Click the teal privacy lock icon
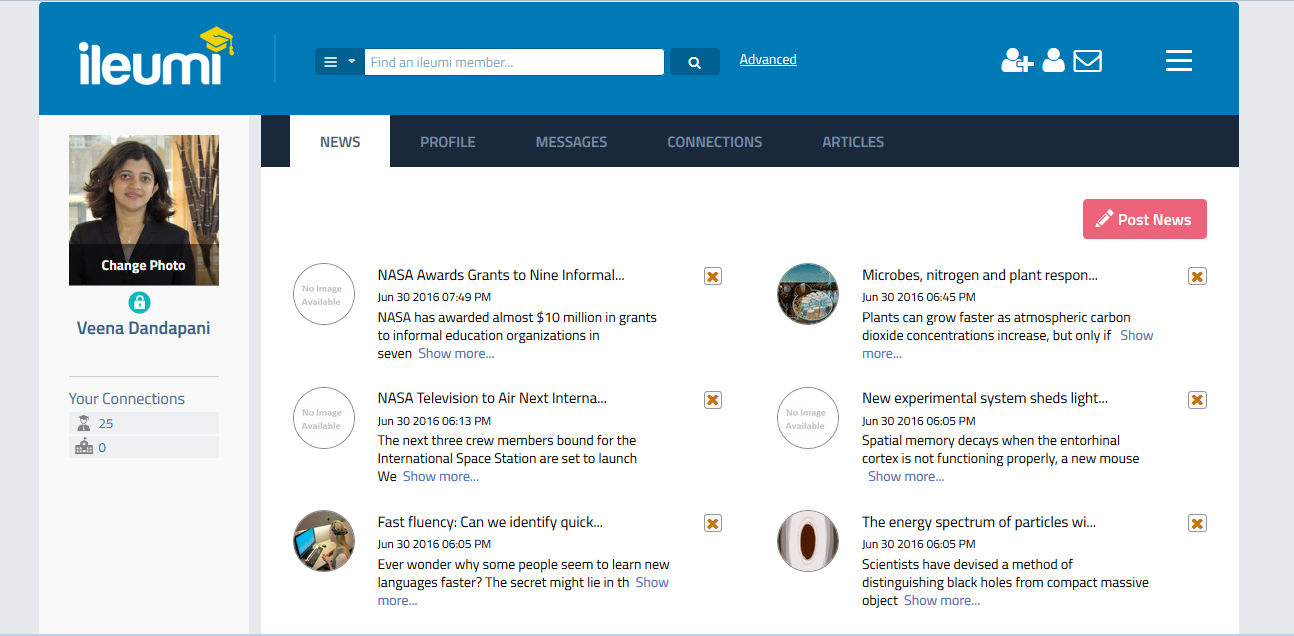Image resolution: width=1294 pixels, height=636 pixels. 140,302
